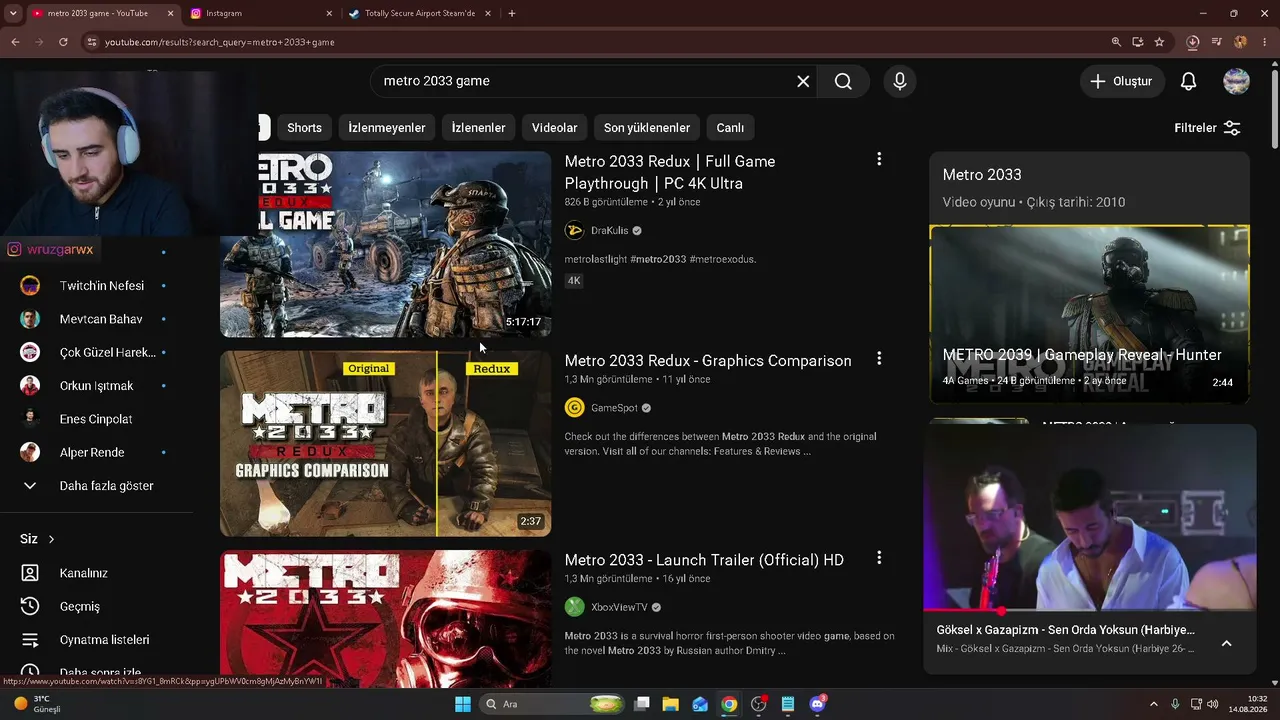Open options menu for Graphics Comparison video
1280x720 pixels.
pyautogui.click(x=879, y=358)
